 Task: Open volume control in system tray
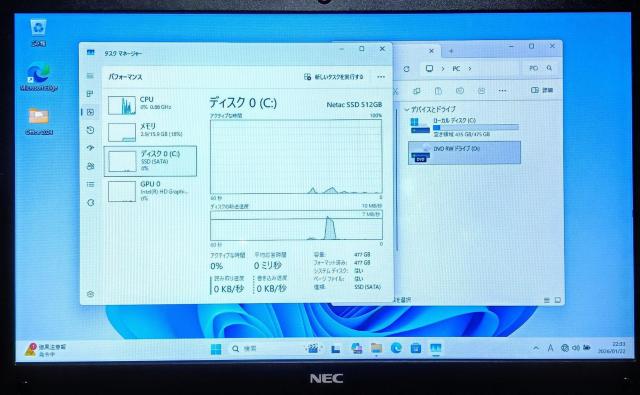click(576, 348)
